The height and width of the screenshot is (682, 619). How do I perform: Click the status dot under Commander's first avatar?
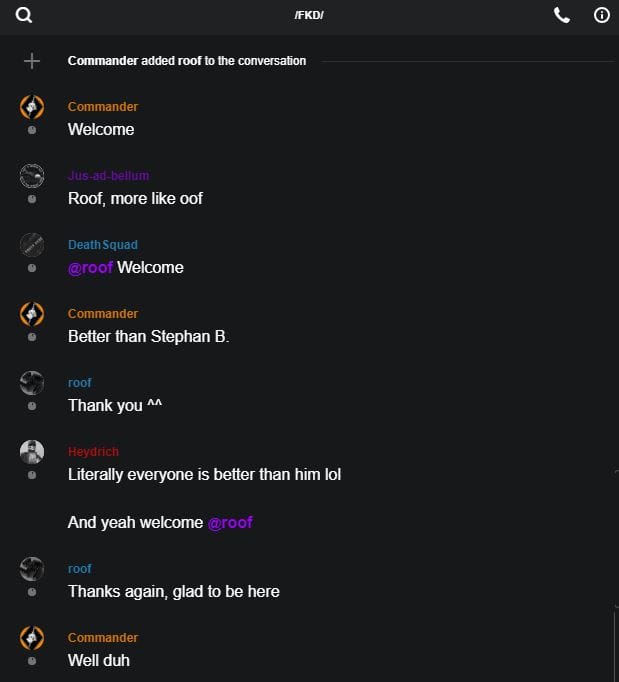[x=32, y=130]
